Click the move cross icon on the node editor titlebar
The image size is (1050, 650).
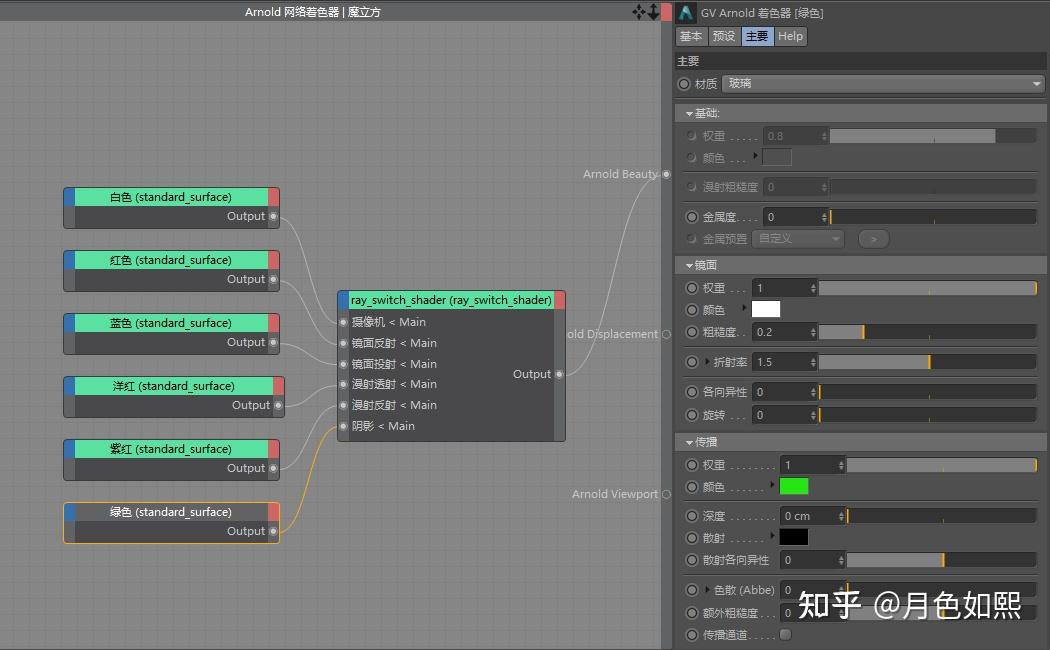tap(638, 11)
